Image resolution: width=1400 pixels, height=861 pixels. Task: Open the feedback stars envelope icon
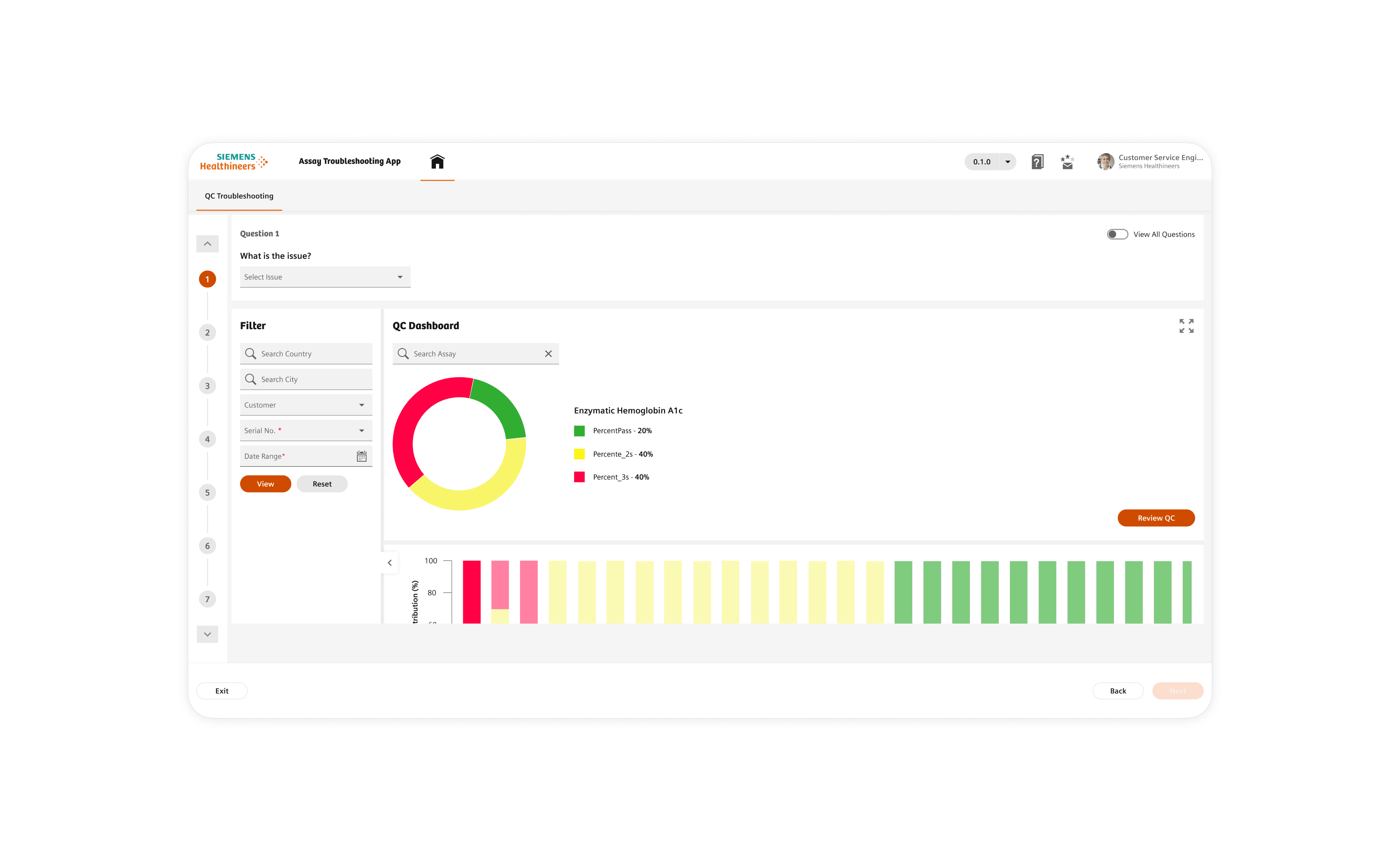point(1067,162)
